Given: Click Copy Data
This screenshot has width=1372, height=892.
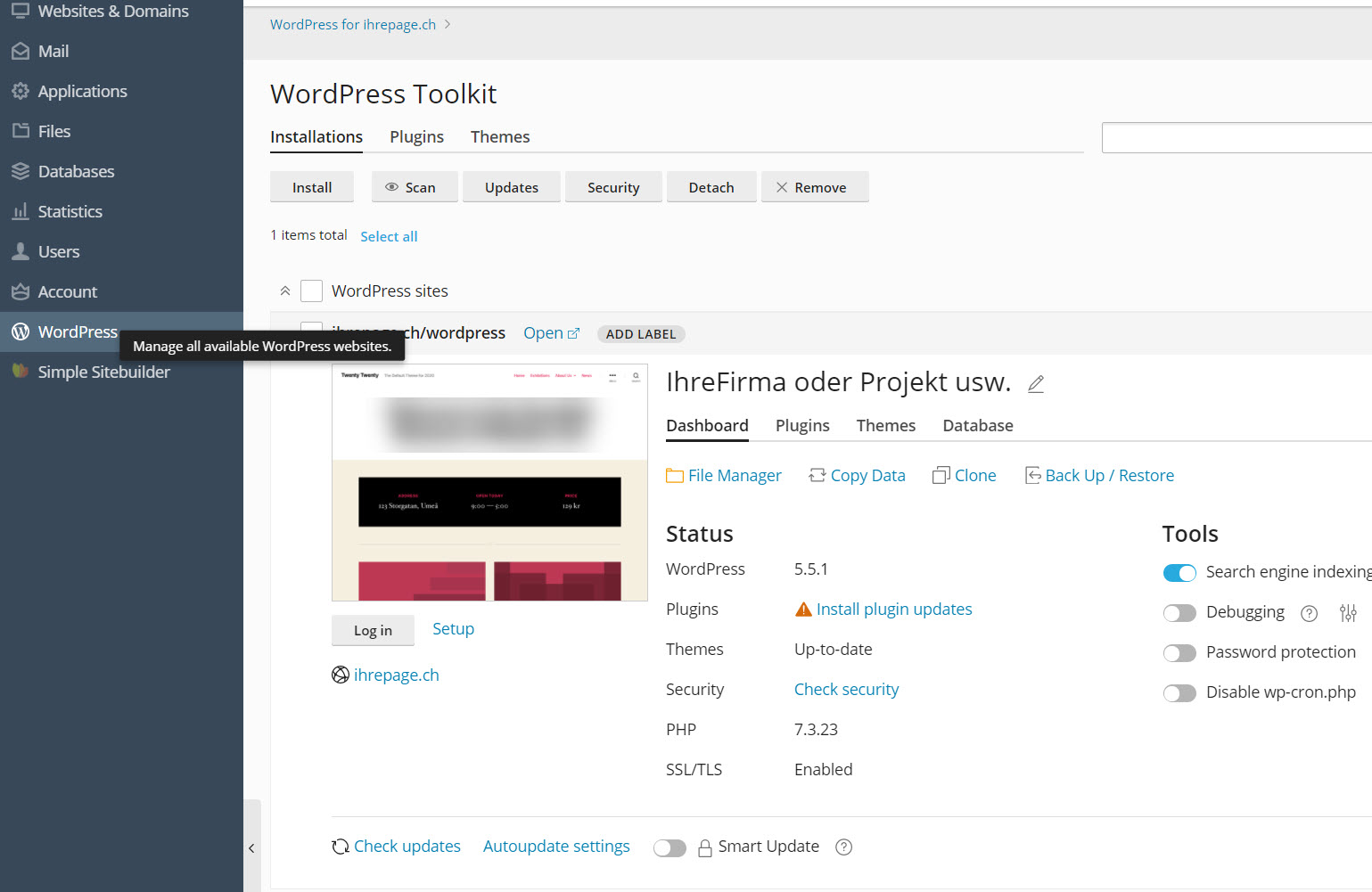Looking at the screenshot, I should pyautogui.click(x=857, y=476).
